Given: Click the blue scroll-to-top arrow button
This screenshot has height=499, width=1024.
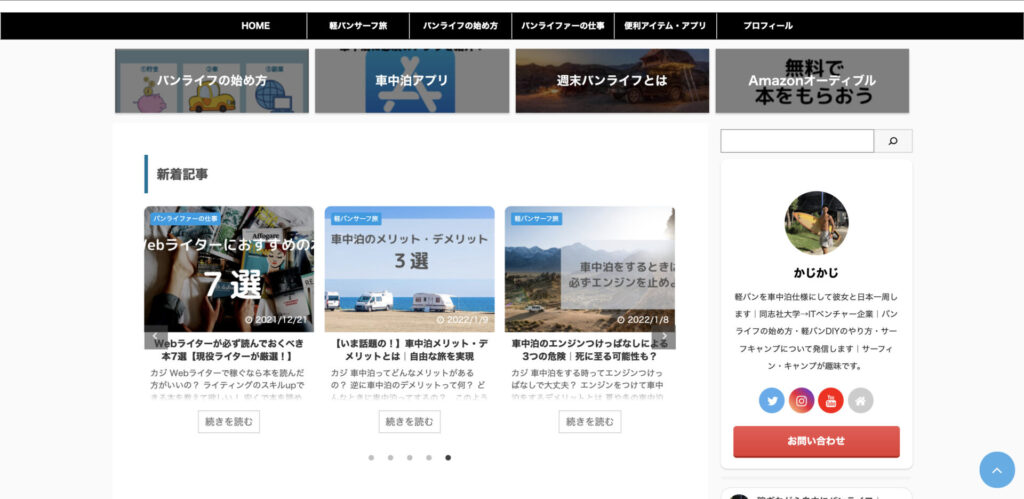Looking at the screenshot, I should pyautogui.click(x=997, y=470).
